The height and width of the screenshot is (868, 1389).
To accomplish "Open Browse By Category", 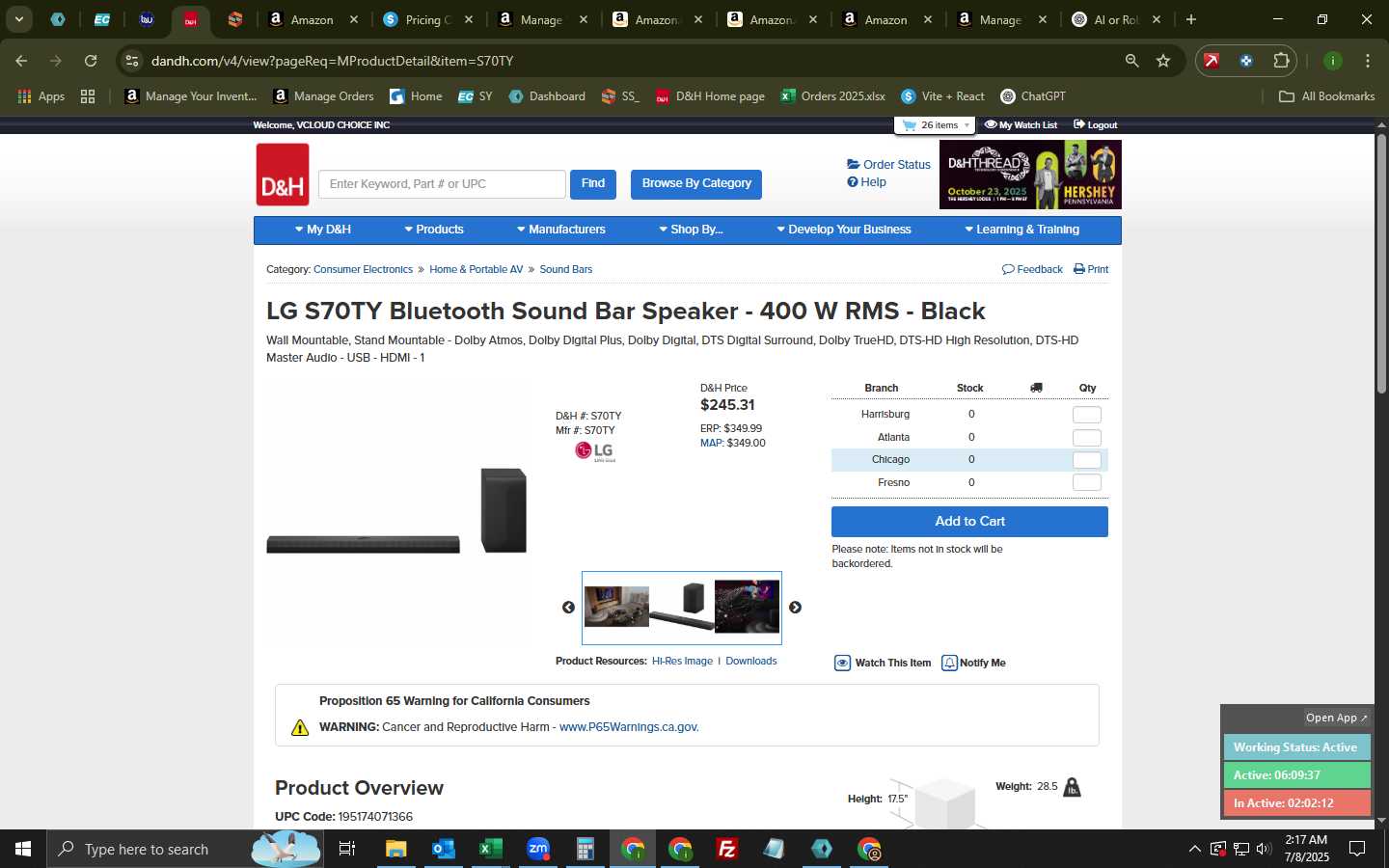I will coord(696,184).
